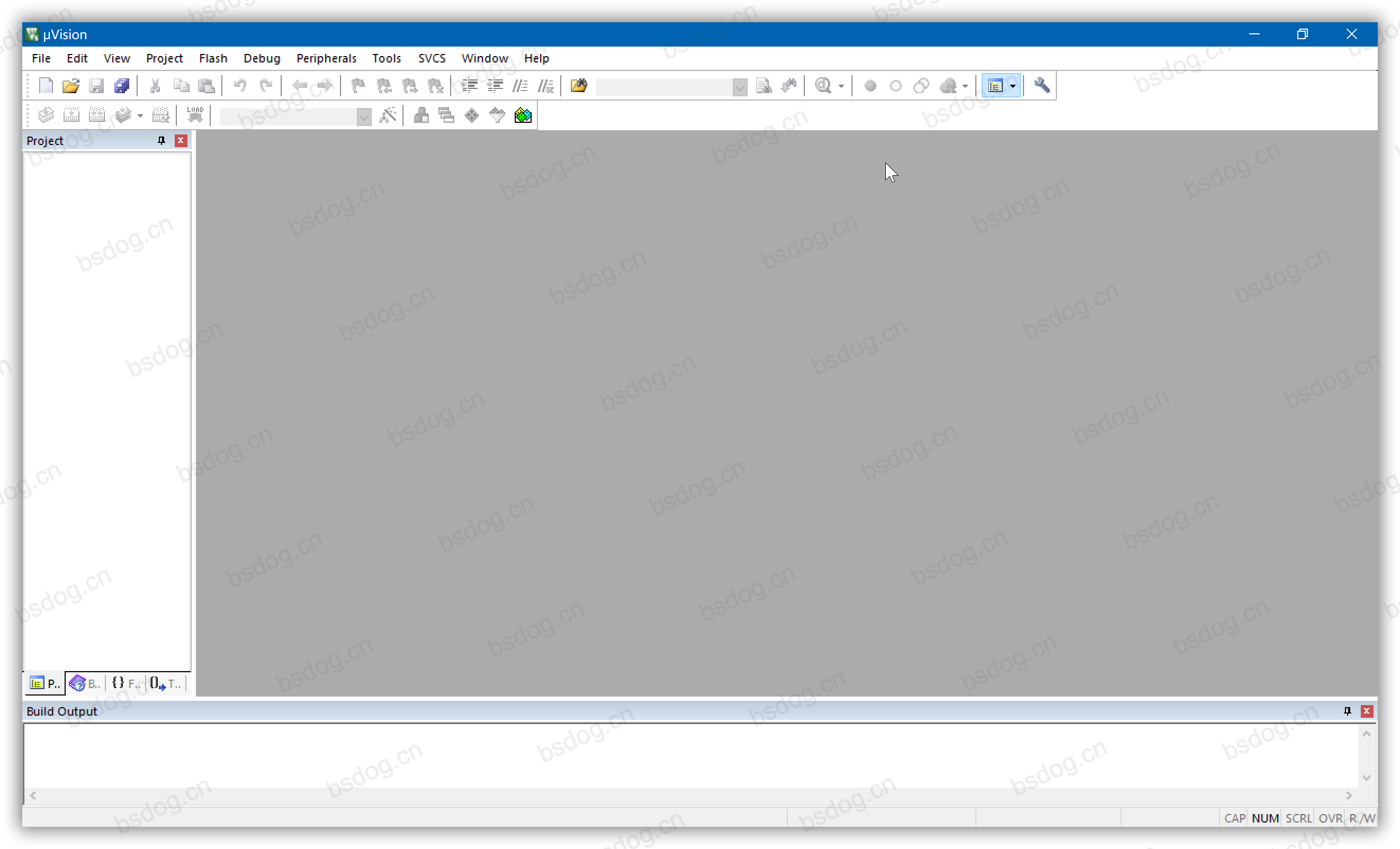Click the Rebuild all targets icon
The width and height of the screenshot is (1400, 849).
[96, 115]
